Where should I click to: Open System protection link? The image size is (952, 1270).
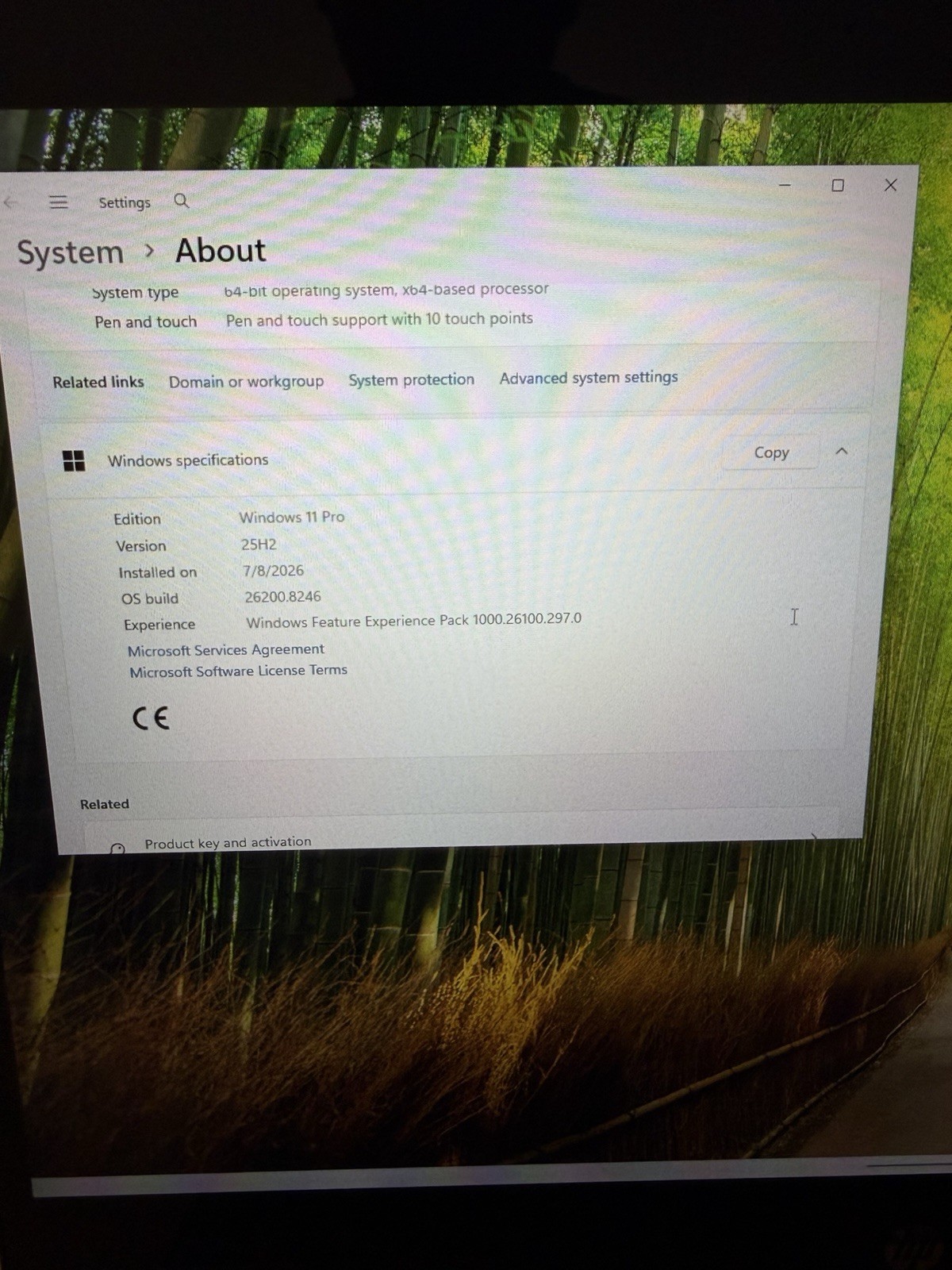[x=411, y=379]
